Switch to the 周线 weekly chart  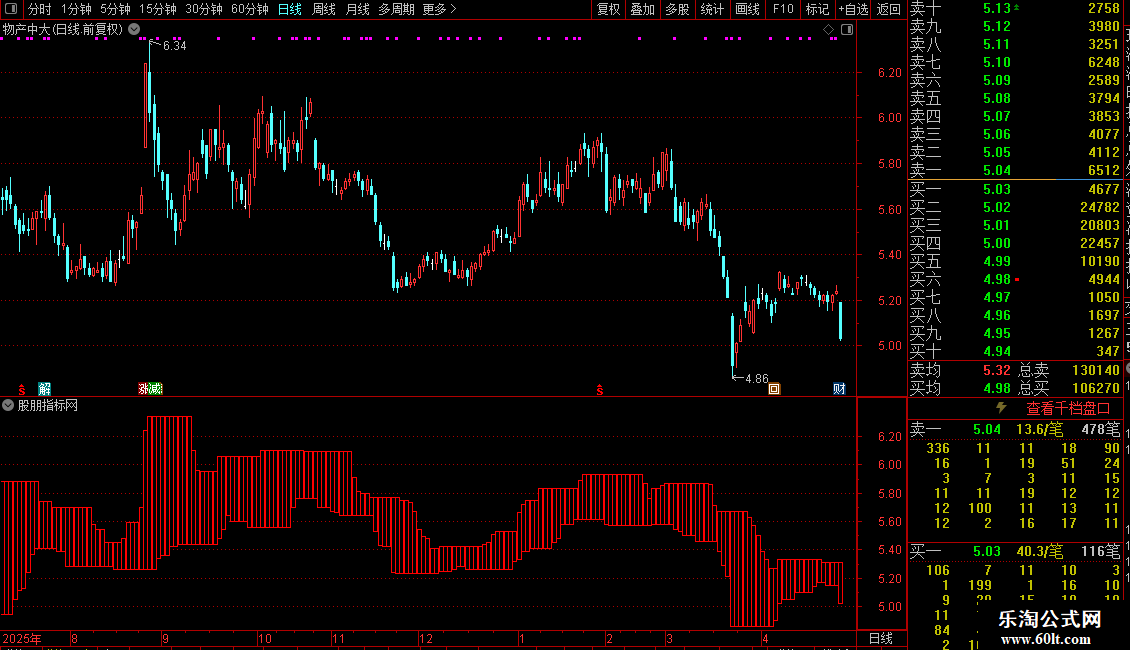pos(324,9)
